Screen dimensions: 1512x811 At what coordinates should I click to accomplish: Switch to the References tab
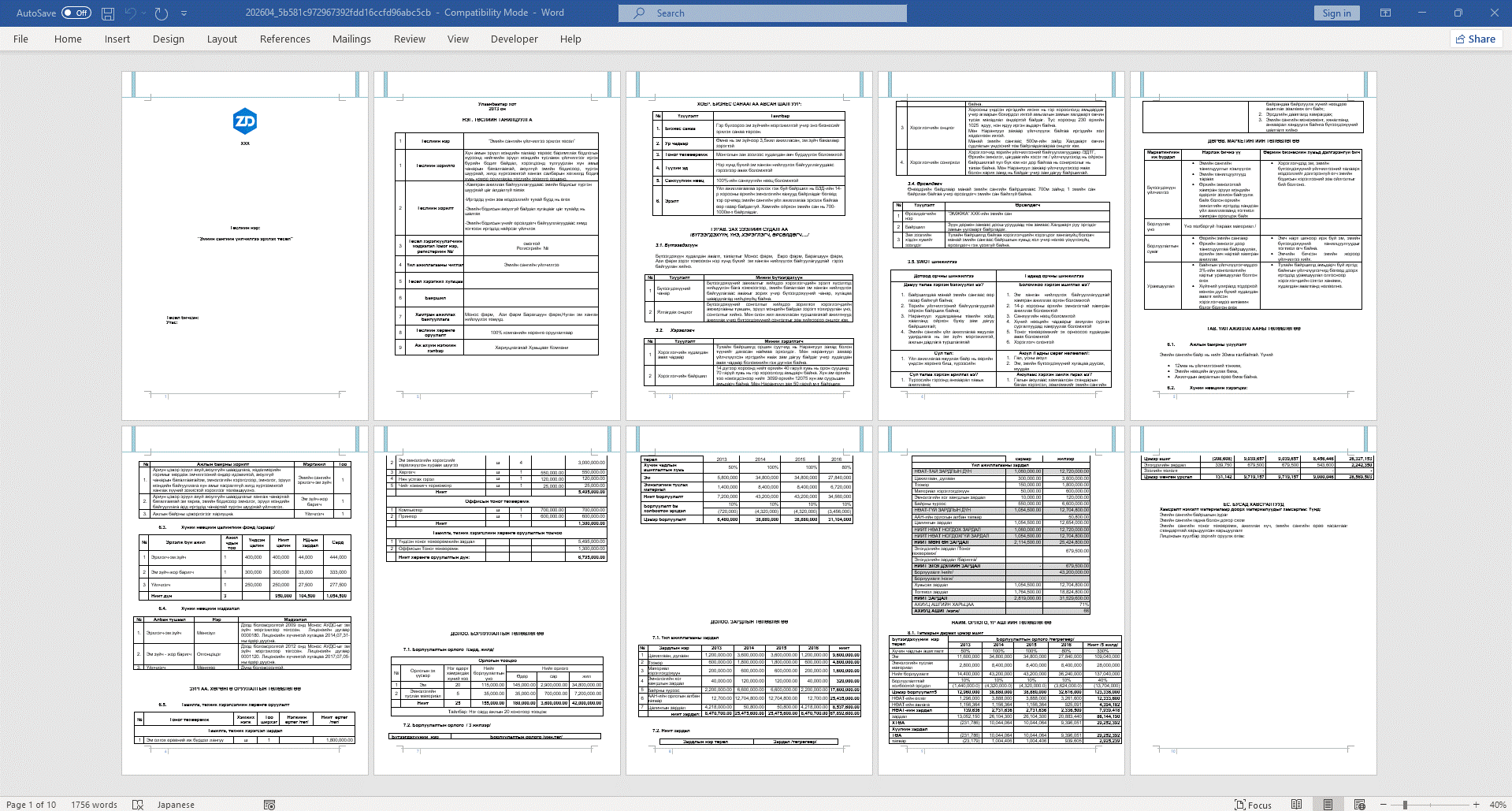284,39
